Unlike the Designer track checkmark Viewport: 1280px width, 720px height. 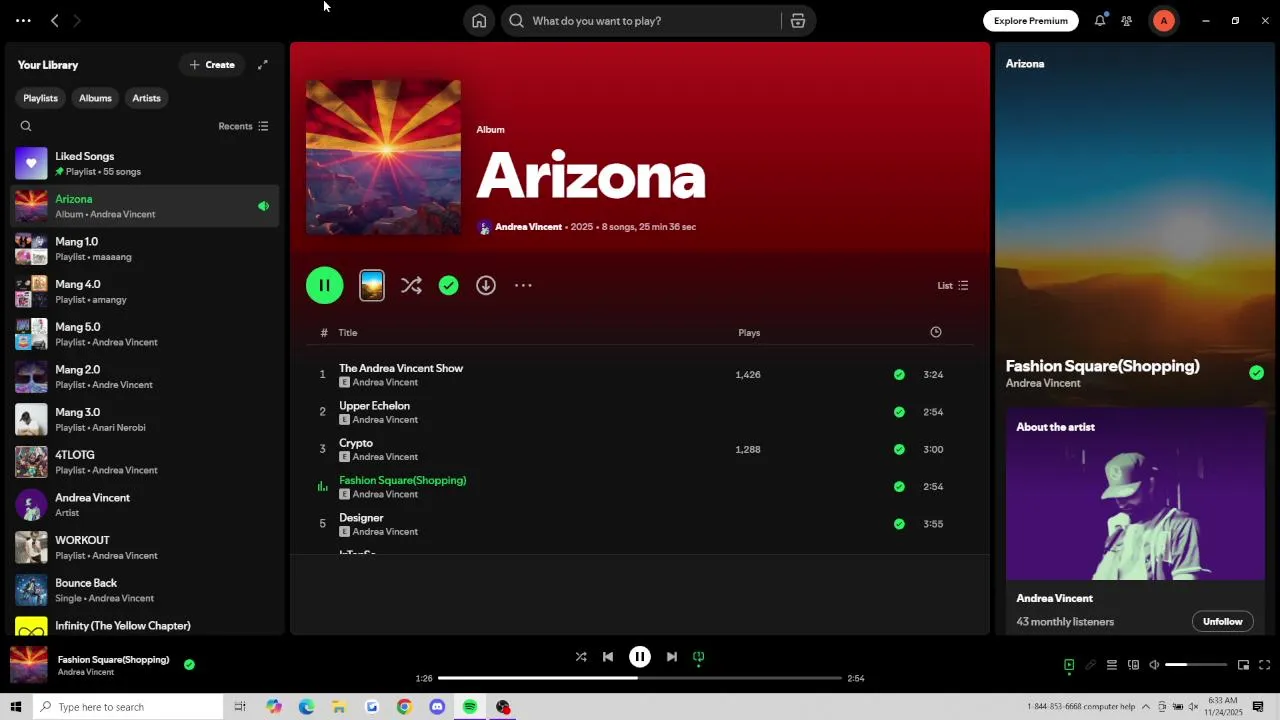899,524
